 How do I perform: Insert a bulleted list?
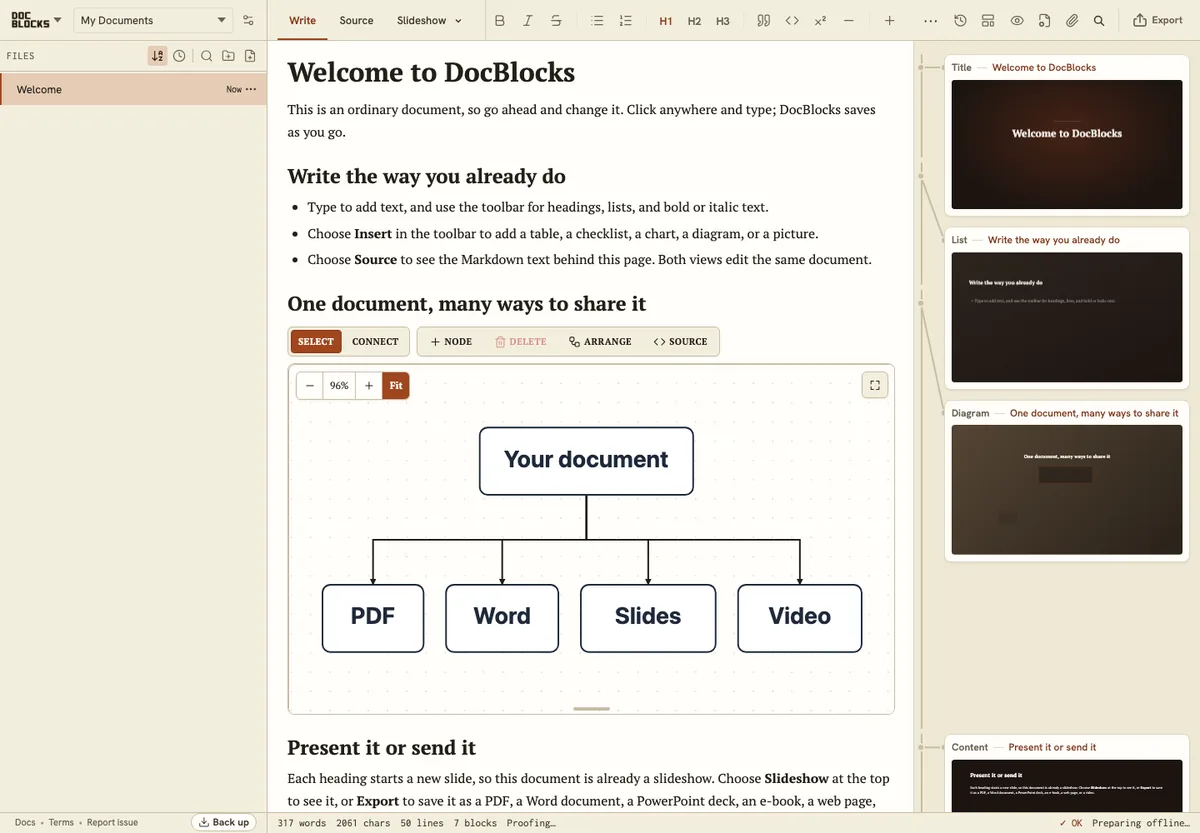[x=597, y=20]
